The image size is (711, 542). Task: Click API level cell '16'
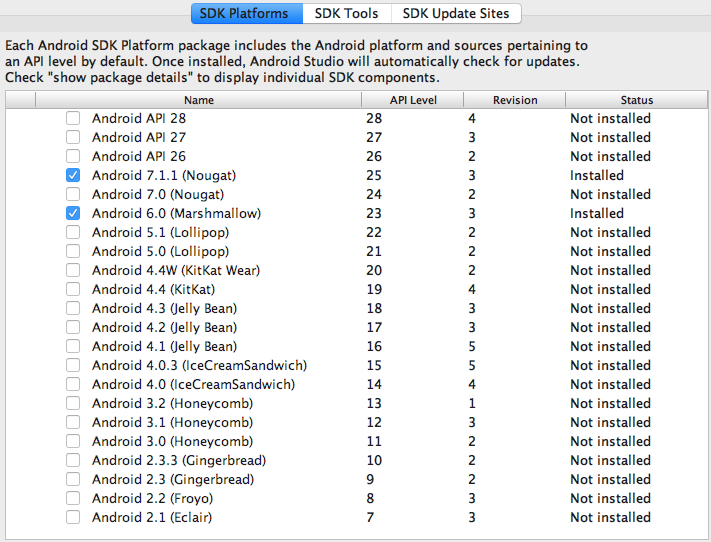[x=374, y=347]
